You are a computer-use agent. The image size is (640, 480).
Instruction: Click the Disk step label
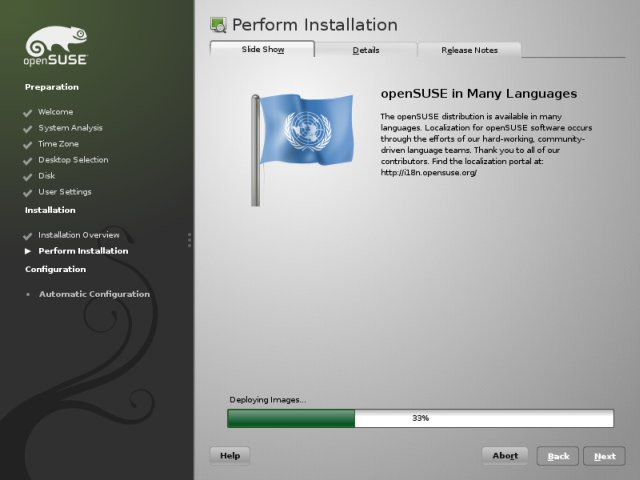47,176
